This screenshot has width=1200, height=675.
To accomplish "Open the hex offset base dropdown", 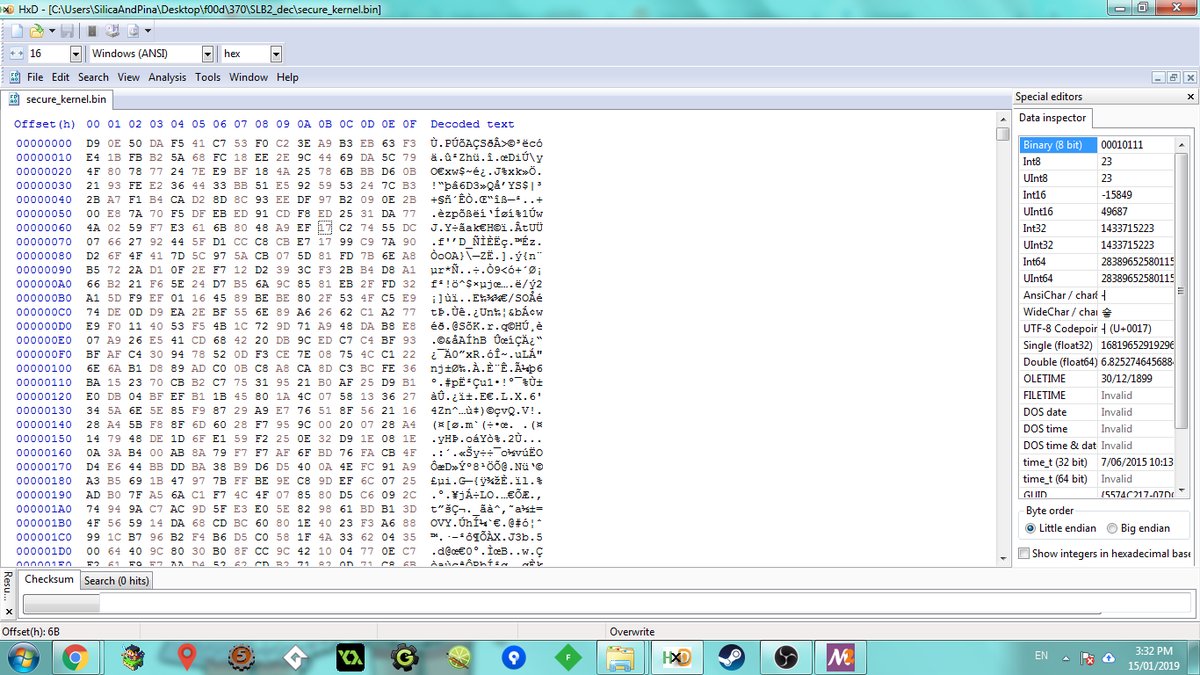I will click(275, 54).
